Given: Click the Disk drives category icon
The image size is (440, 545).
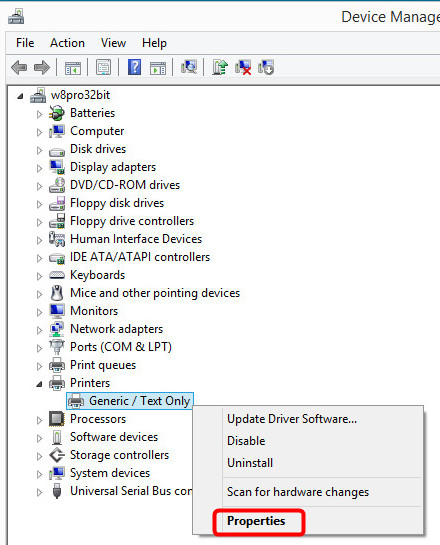Looking at the screenshot, I should click(x=57, y=152).
